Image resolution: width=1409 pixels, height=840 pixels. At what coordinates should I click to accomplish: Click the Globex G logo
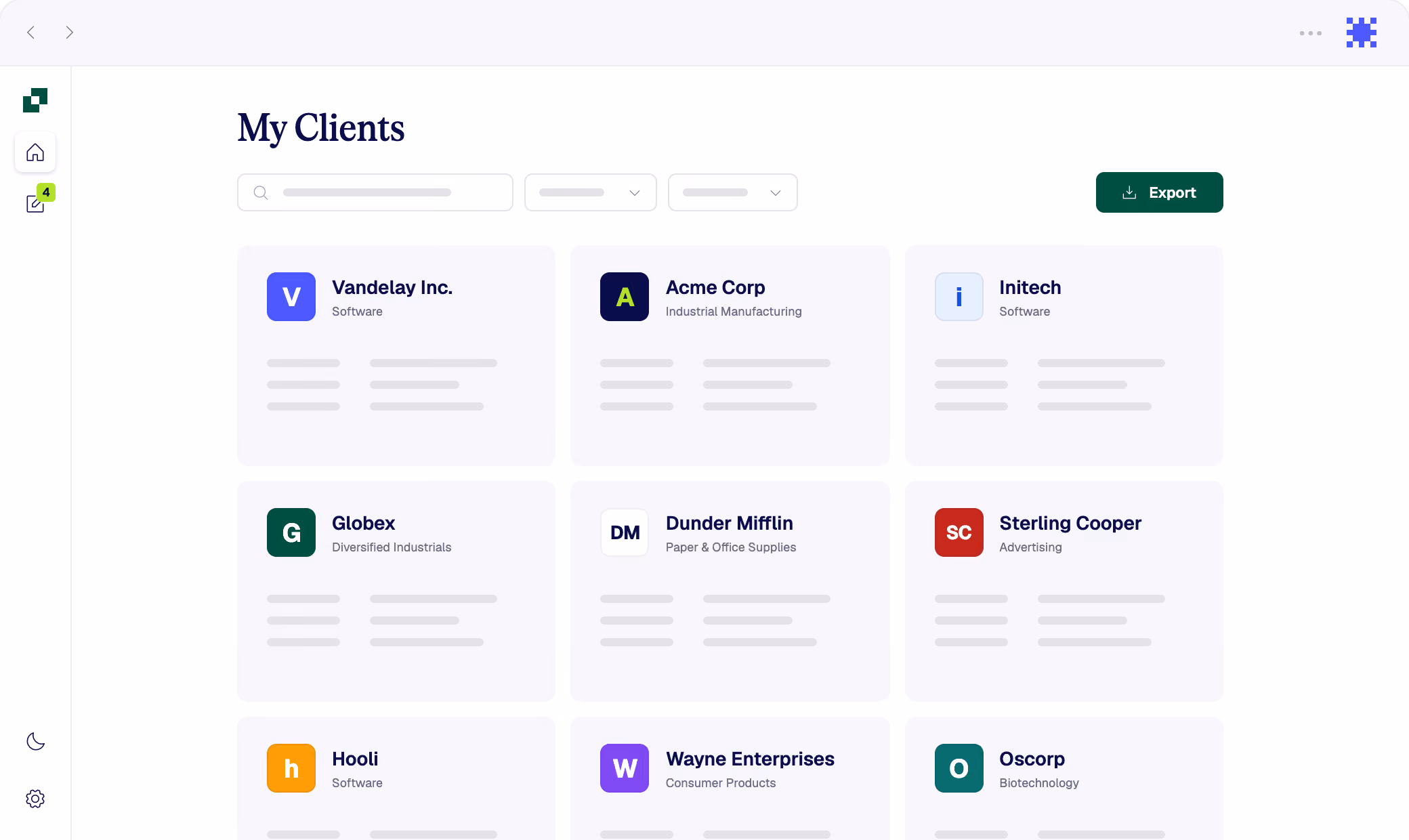(x=291, y=532)
